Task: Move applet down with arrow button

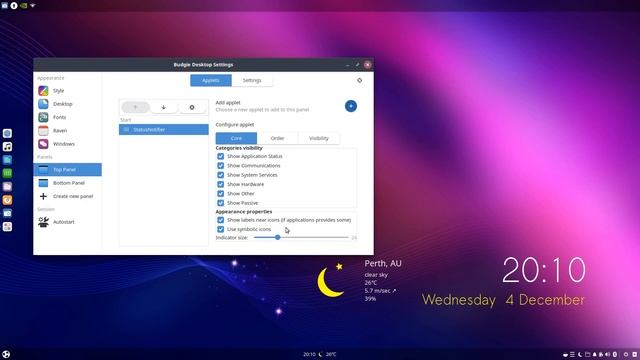Action: click(164, 107)
